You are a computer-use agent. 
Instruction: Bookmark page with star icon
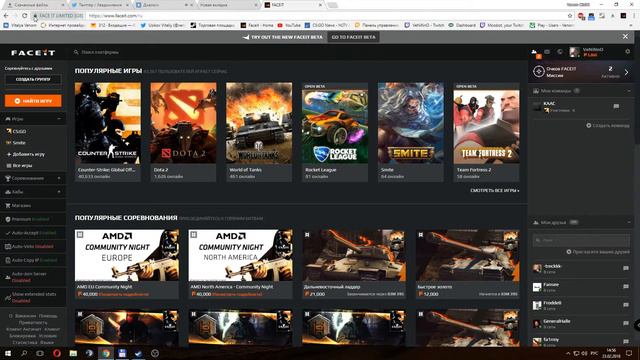(x=570, y=16)
